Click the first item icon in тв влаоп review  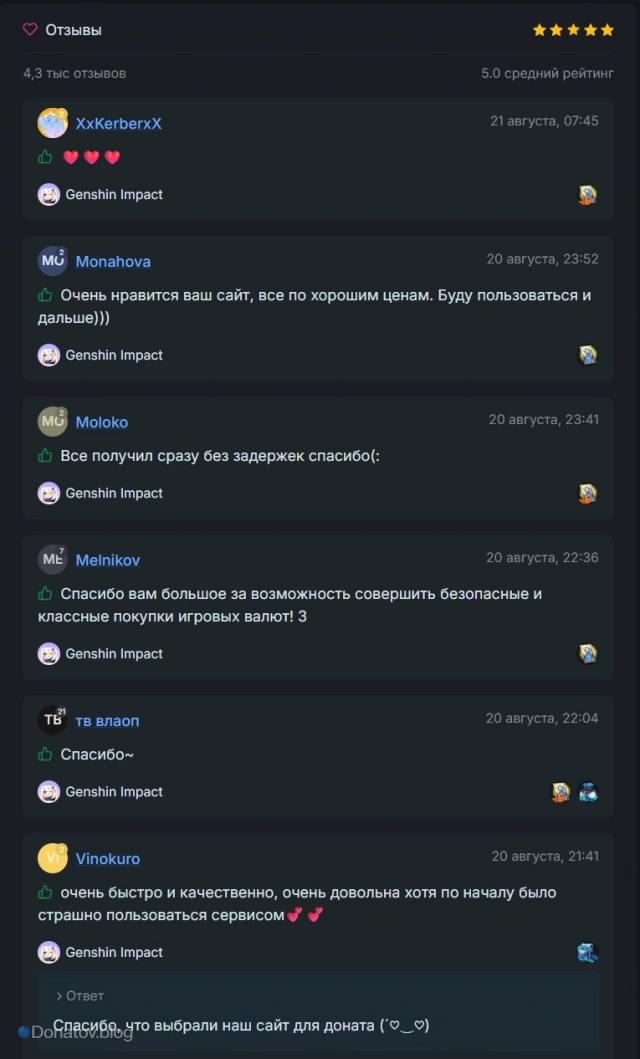562,792
